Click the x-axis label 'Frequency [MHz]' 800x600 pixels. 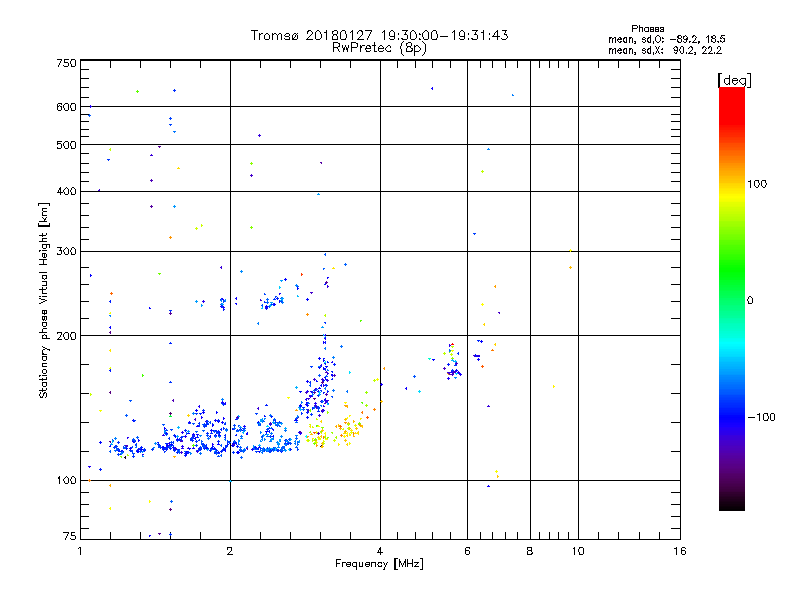click(379, 564)
